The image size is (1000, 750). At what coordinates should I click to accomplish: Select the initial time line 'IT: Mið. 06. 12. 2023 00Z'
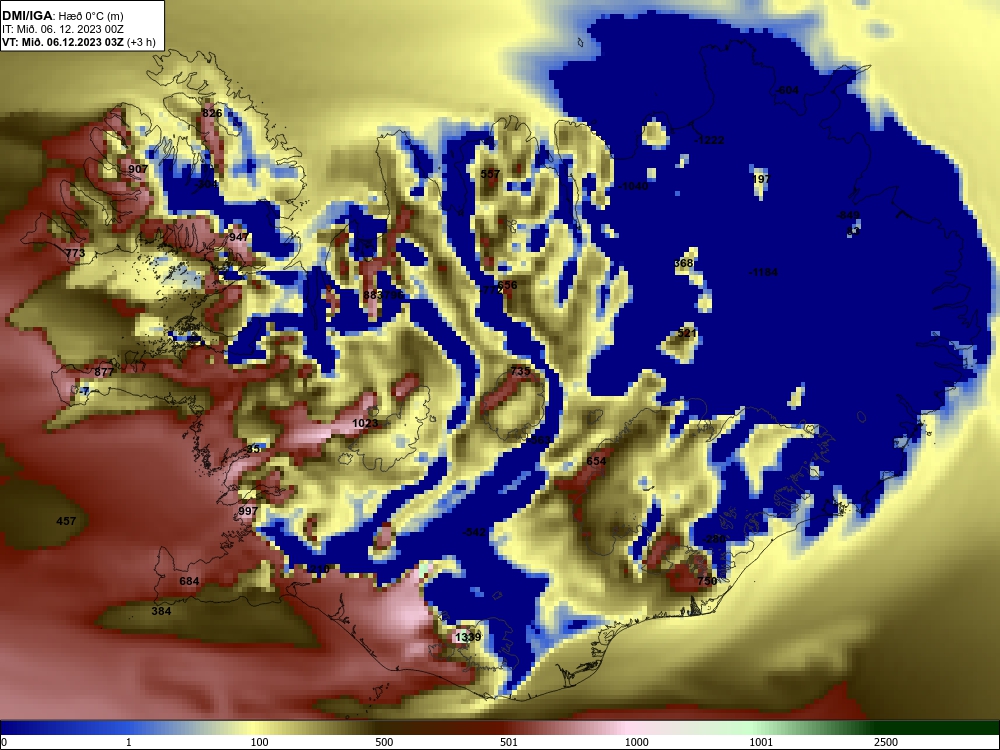coord(62,29)
